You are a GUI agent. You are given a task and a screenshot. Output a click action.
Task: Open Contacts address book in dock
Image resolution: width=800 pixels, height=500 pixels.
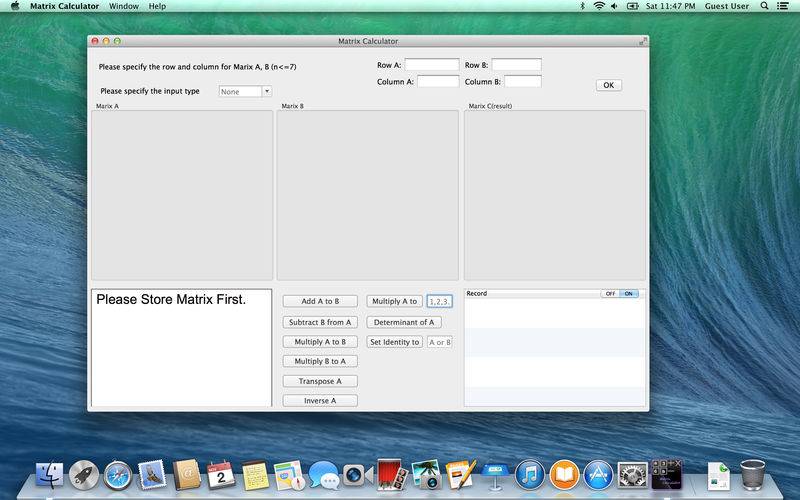(186, 474)
